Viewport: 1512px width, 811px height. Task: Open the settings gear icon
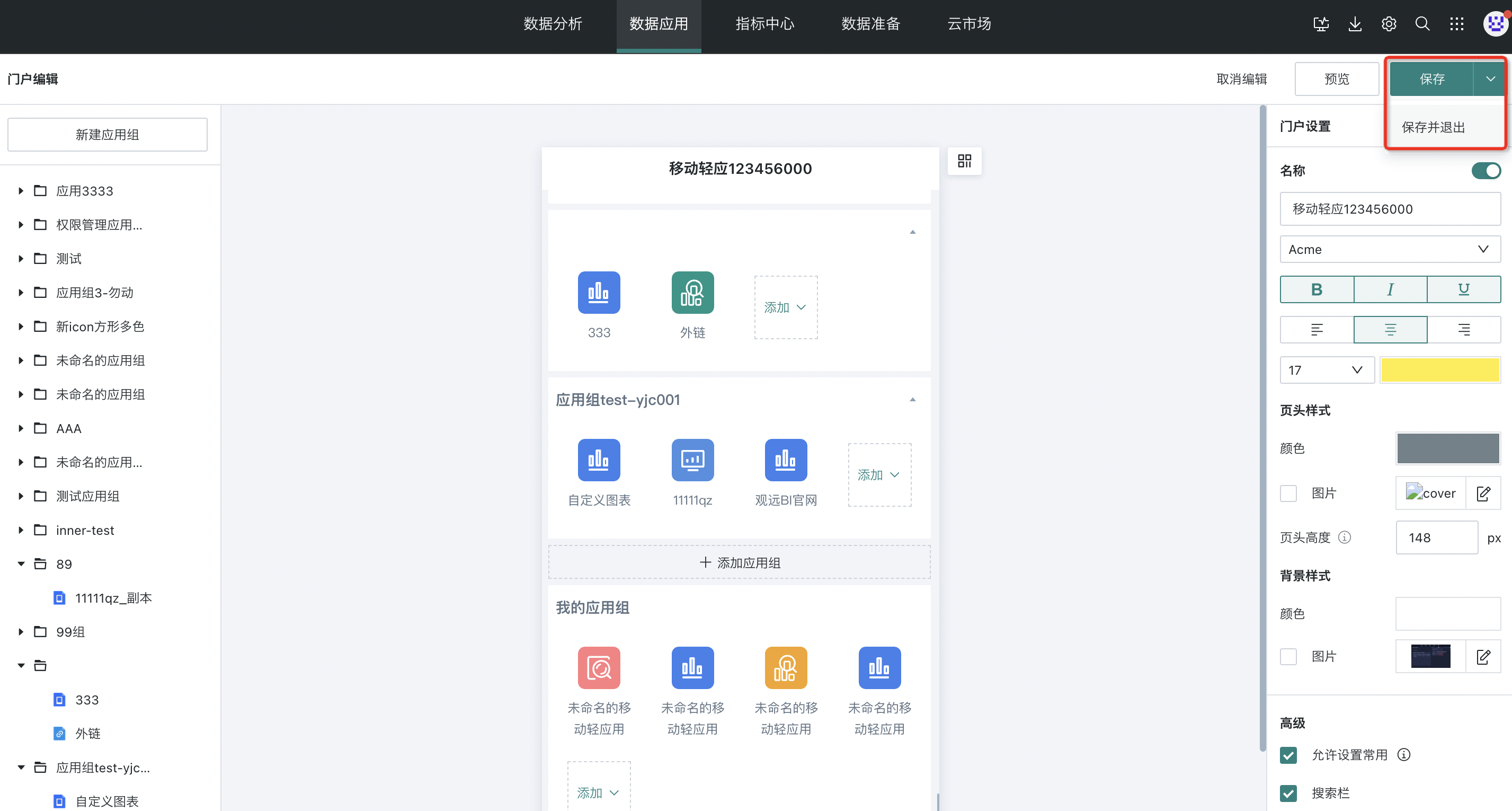point(1389,24)
